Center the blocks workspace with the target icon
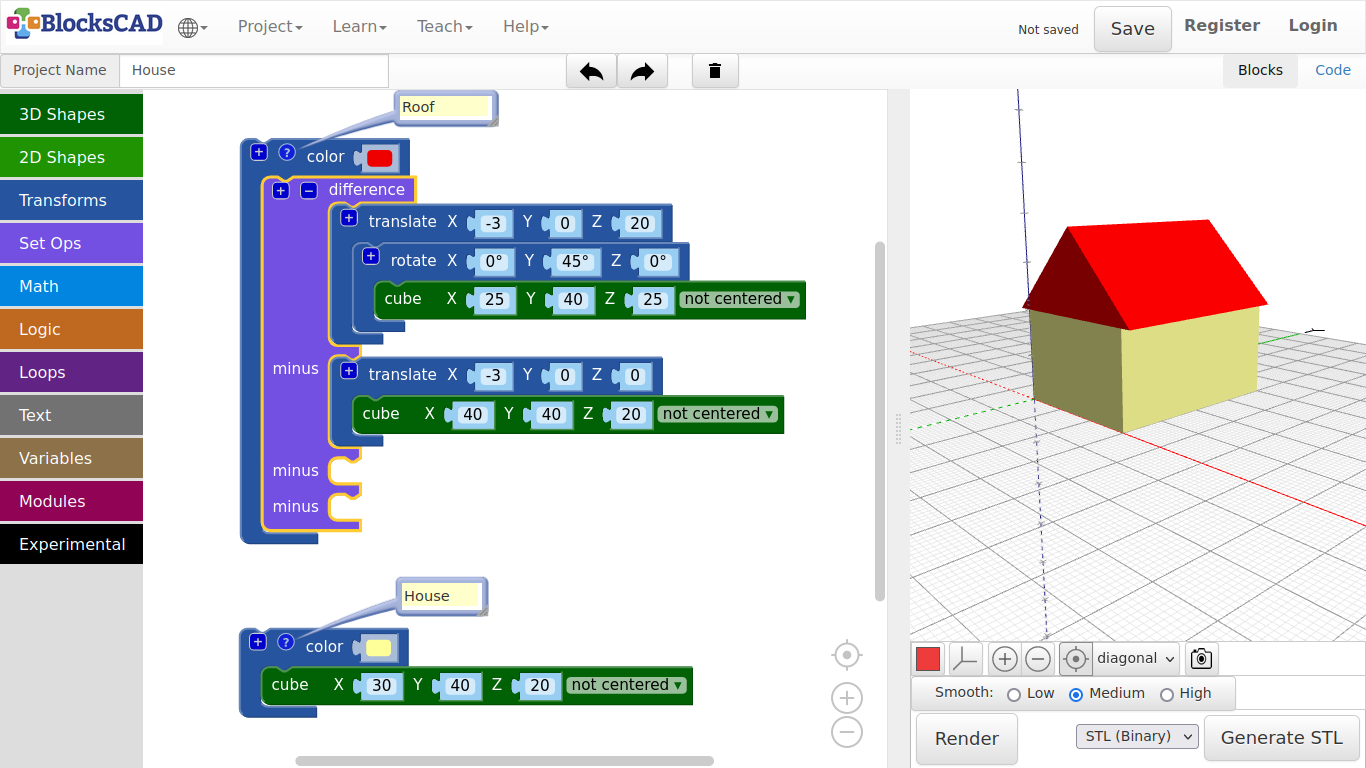The height and width of the screenshot is (768, 1366). [x=847, y=655]
